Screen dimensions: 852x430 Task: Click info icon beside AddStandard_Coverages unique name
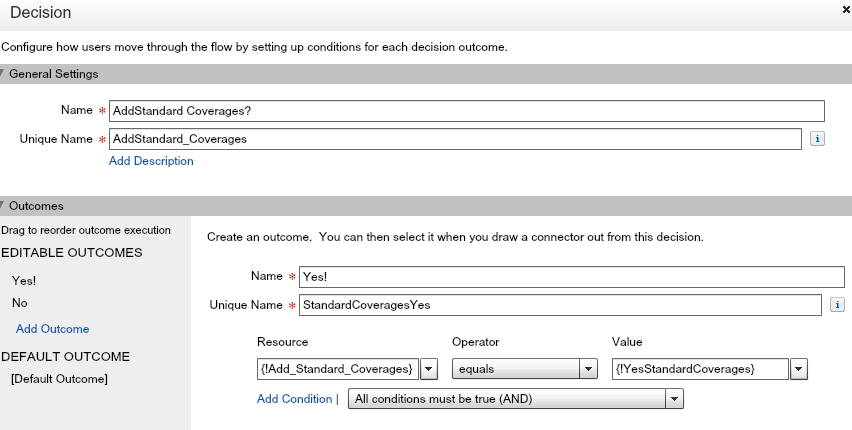pyautogui.click(x=817, y=139)
